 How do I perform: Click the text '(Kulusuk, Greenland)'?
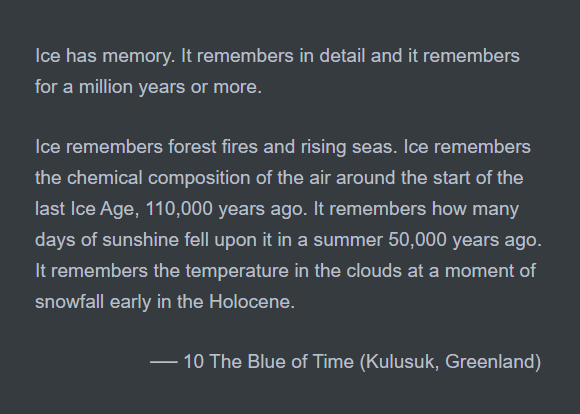tap(450, 361)
